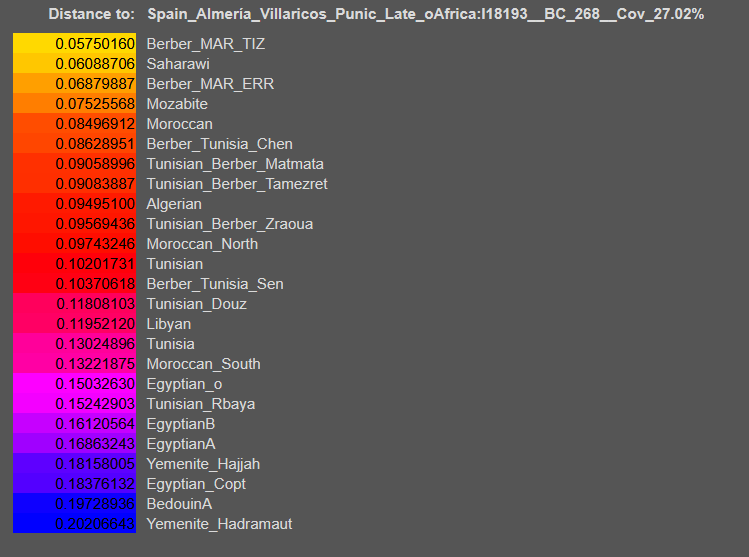
Task: Click the EgyptianA label
Action: [181, 444]
